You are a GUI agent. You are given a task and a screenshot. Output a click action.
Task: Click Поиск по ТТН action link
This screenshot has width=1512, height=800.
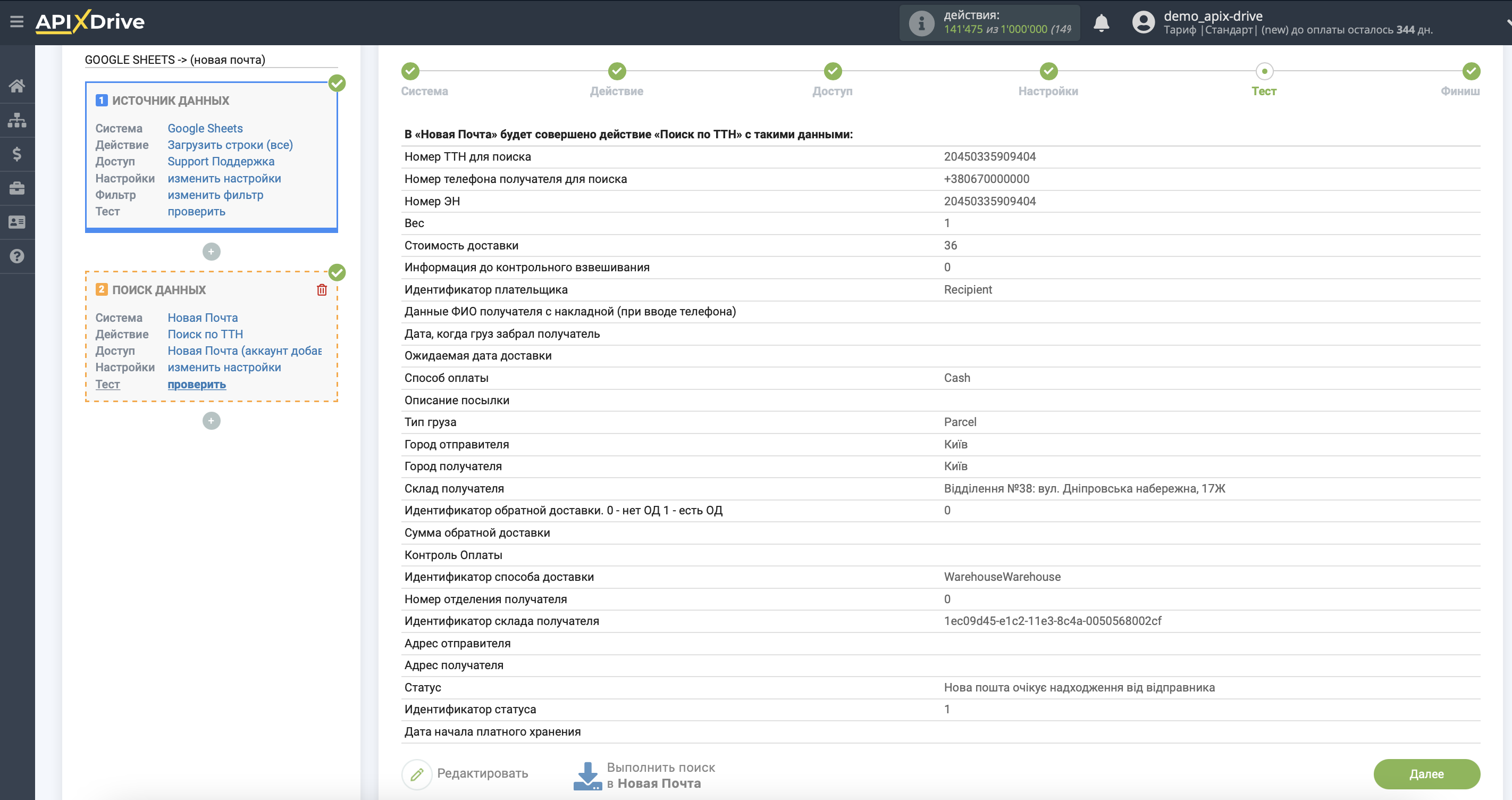coord(205,334)
